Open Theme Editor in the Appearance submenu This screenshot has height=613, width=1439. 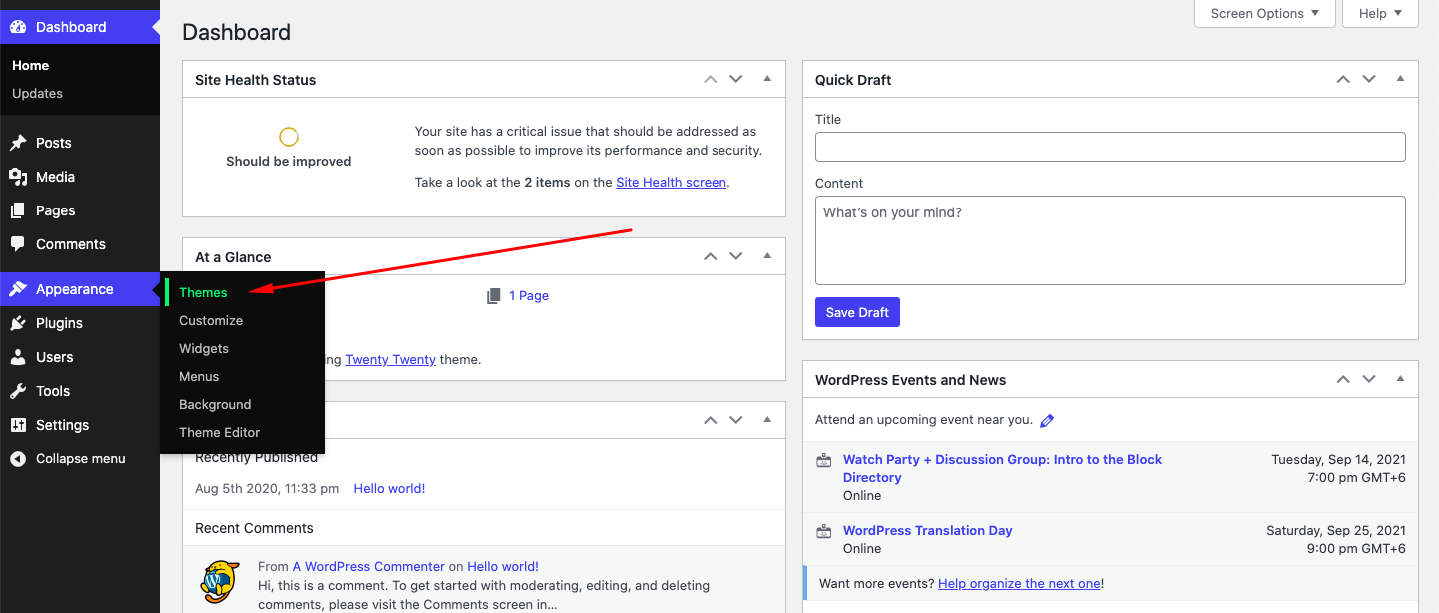tap(220, 432)
